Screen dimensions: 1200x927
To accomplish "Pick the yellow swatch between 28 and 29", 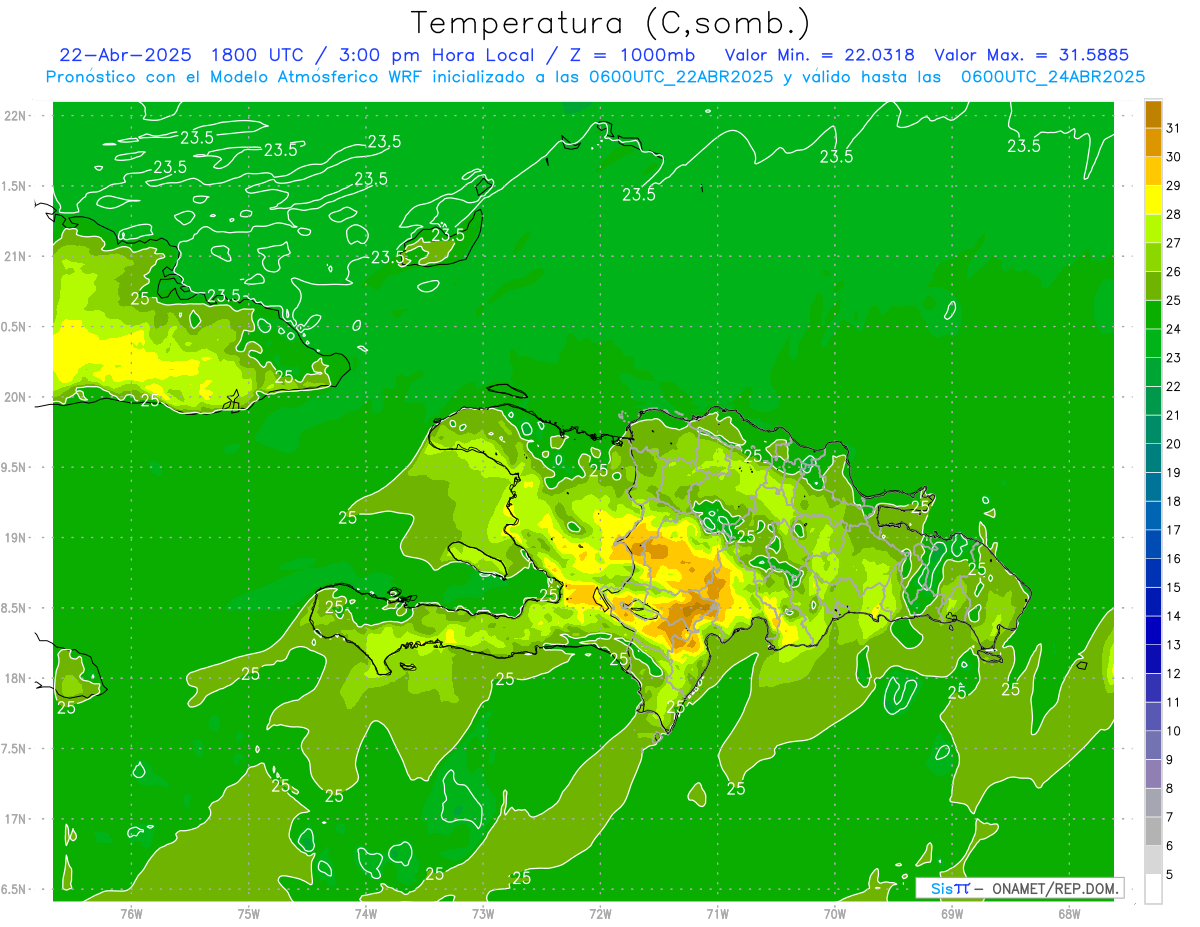I will point(1153,200).
